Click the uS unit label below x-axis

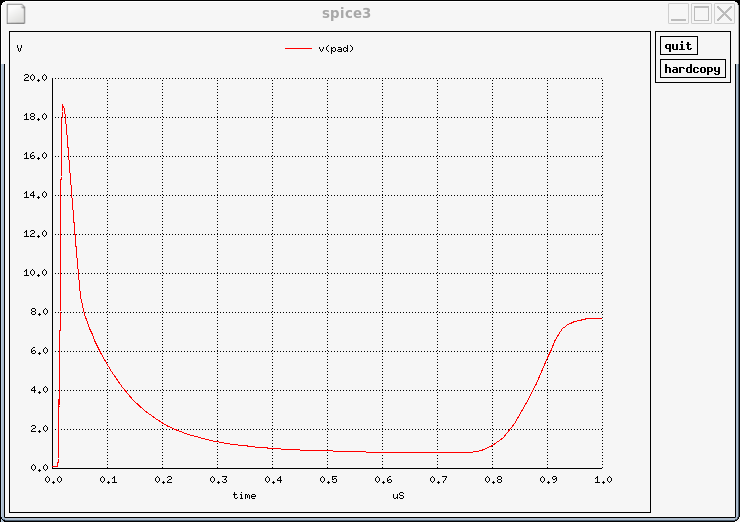(398, 495)
